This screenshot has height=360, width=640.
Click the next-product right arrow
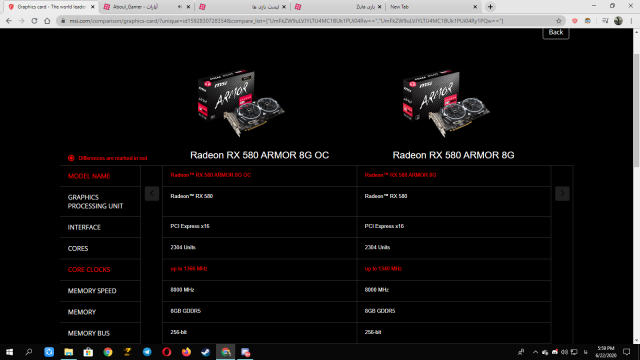[562, 193]
